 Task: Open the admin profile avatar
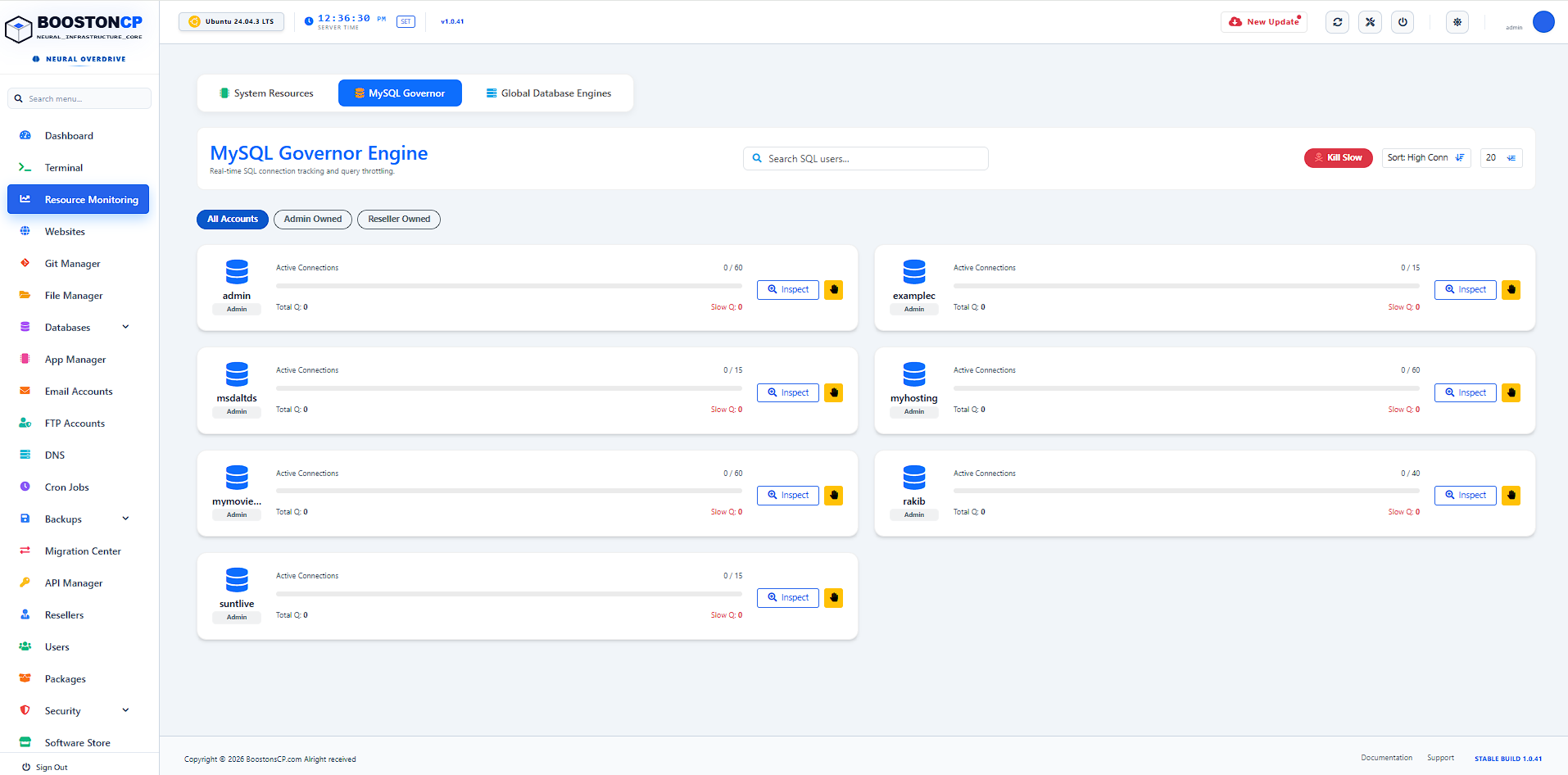pyautogui.click(x=1543, y=22)
